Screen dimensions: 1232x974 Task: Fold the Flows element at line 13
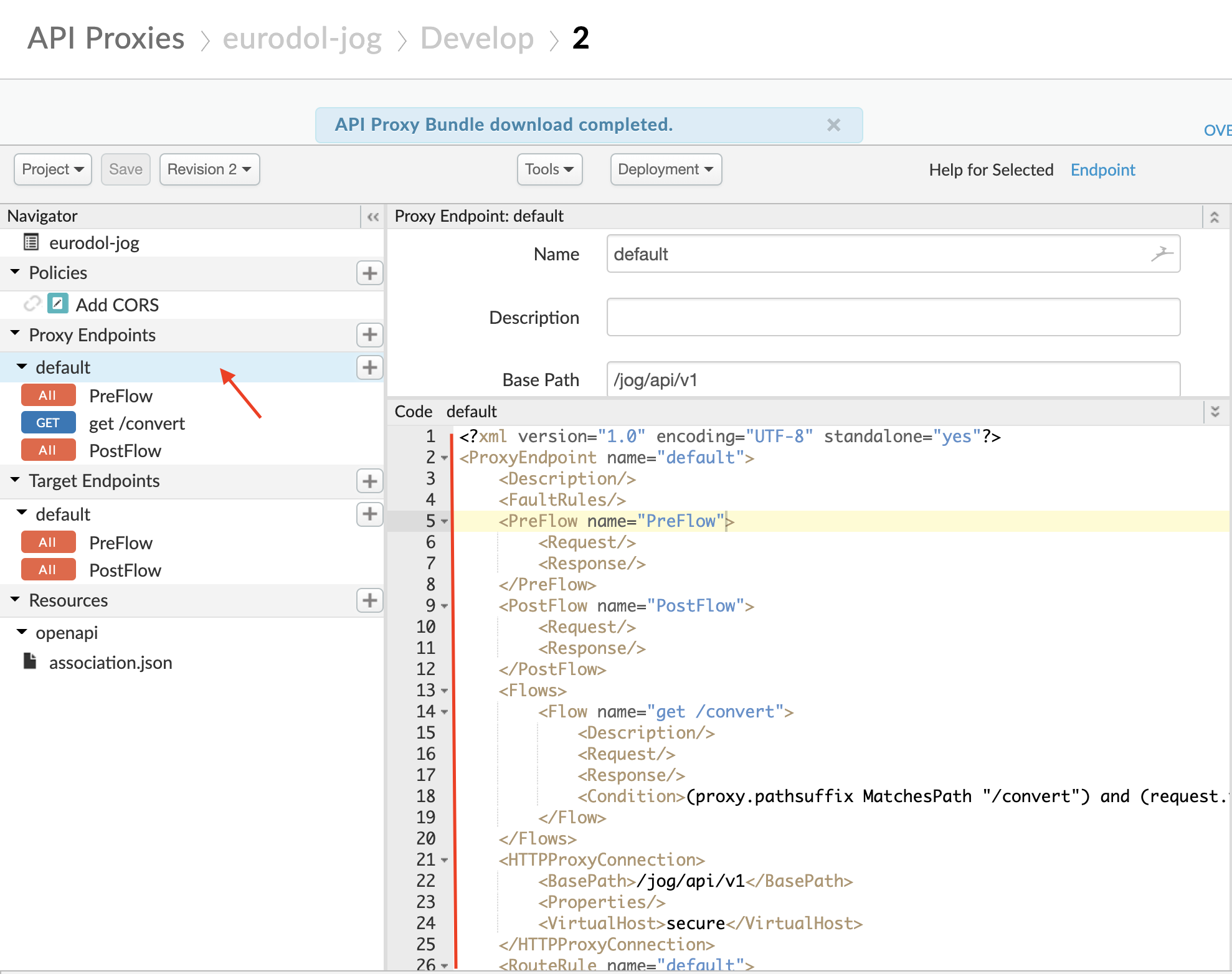(444, 691)
